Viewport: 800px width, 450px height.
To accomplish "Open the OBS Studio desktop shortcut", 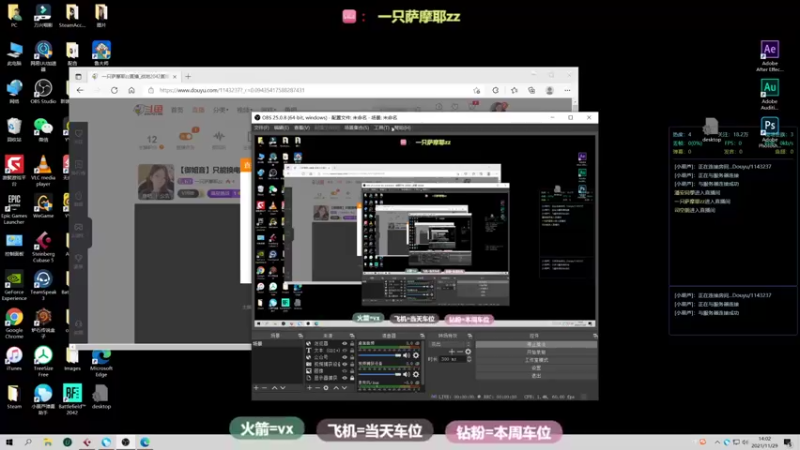I will coord(43,91).
